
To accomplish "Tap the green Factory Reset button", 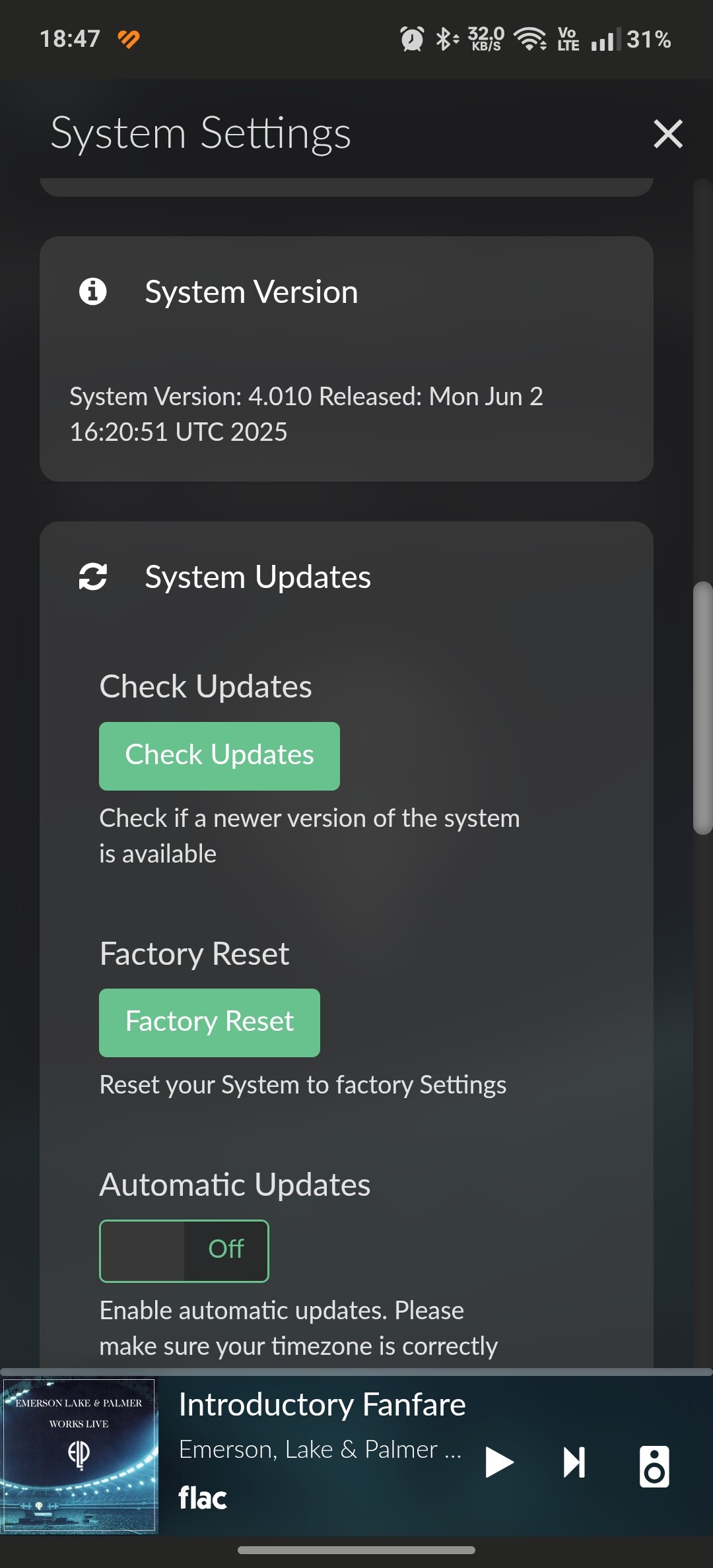I will pyautogui.click(x=209, y=1022).
